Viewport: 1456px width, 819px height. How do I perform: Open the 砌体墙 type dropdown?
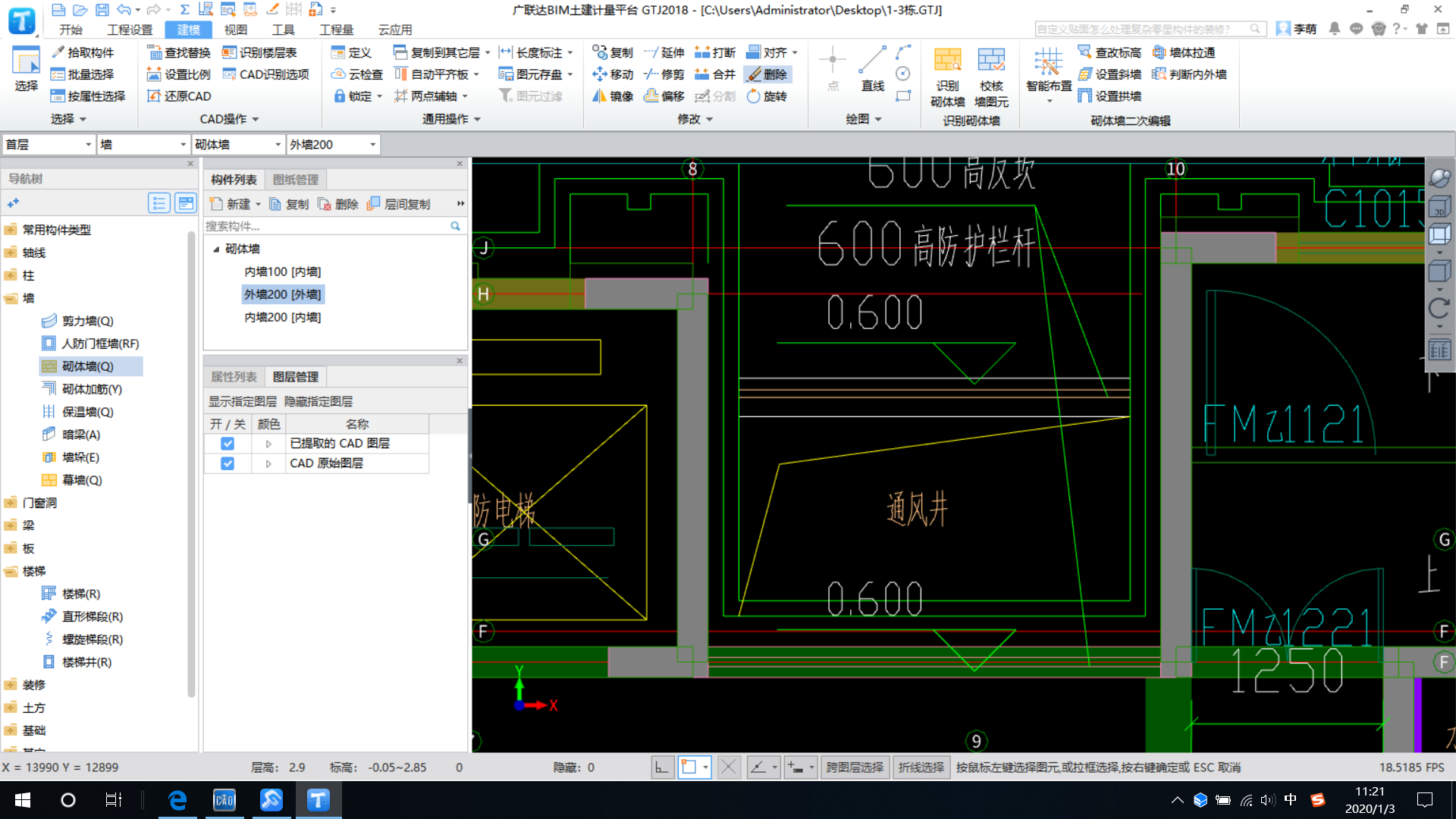click(238, 144)
